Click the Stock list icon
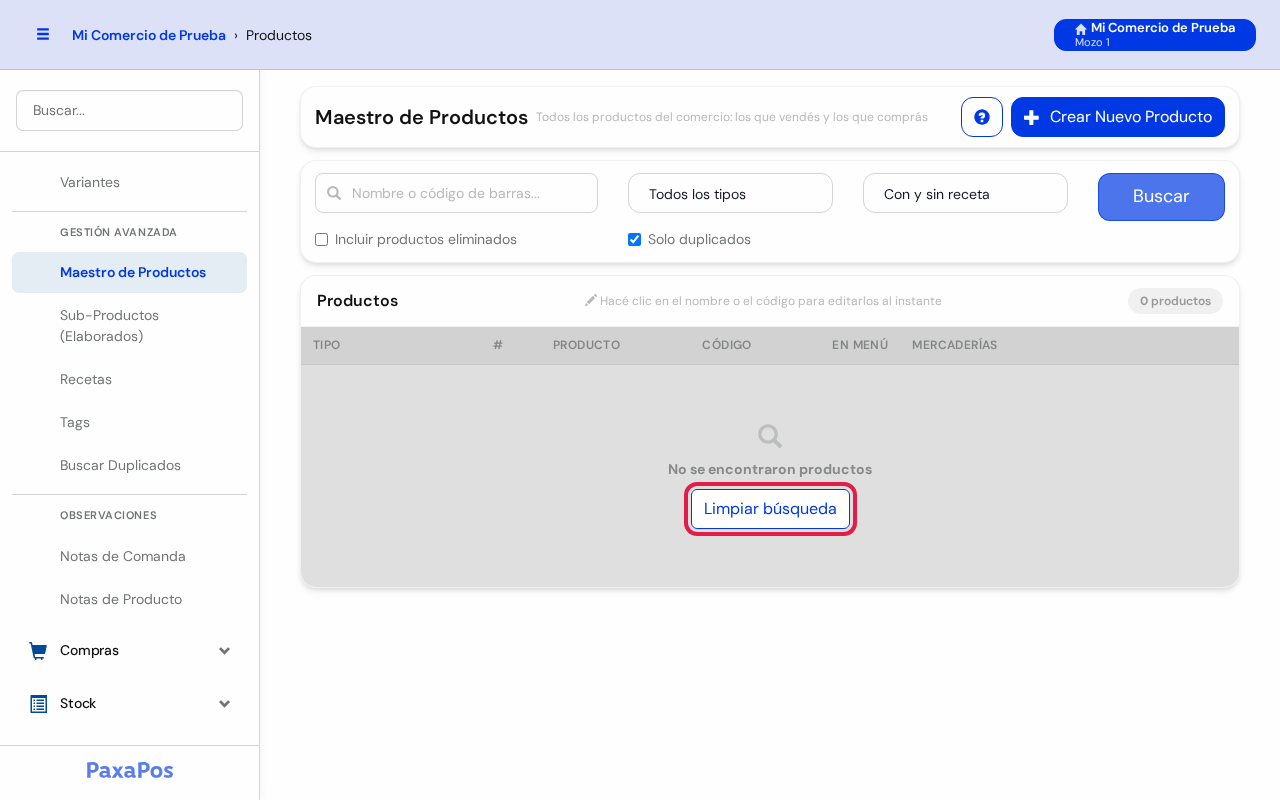This screenshot has width=1280, height=800. click(39, 704)
